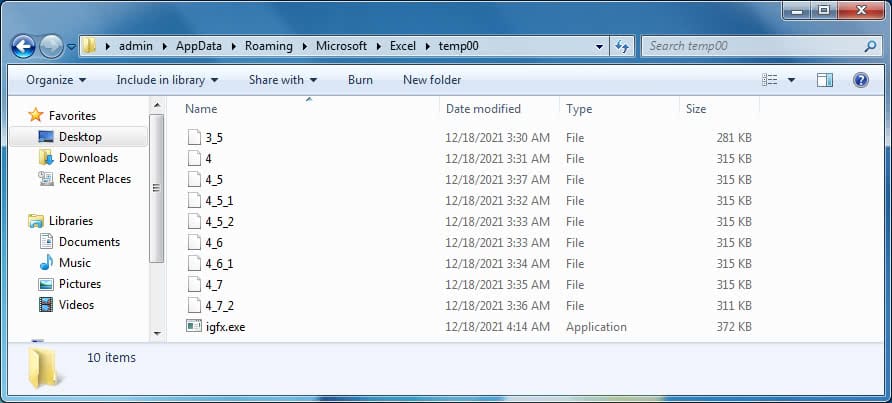Click the 10 items details pane label
This screenshot has width=892, height=403.
coord(112,358)
